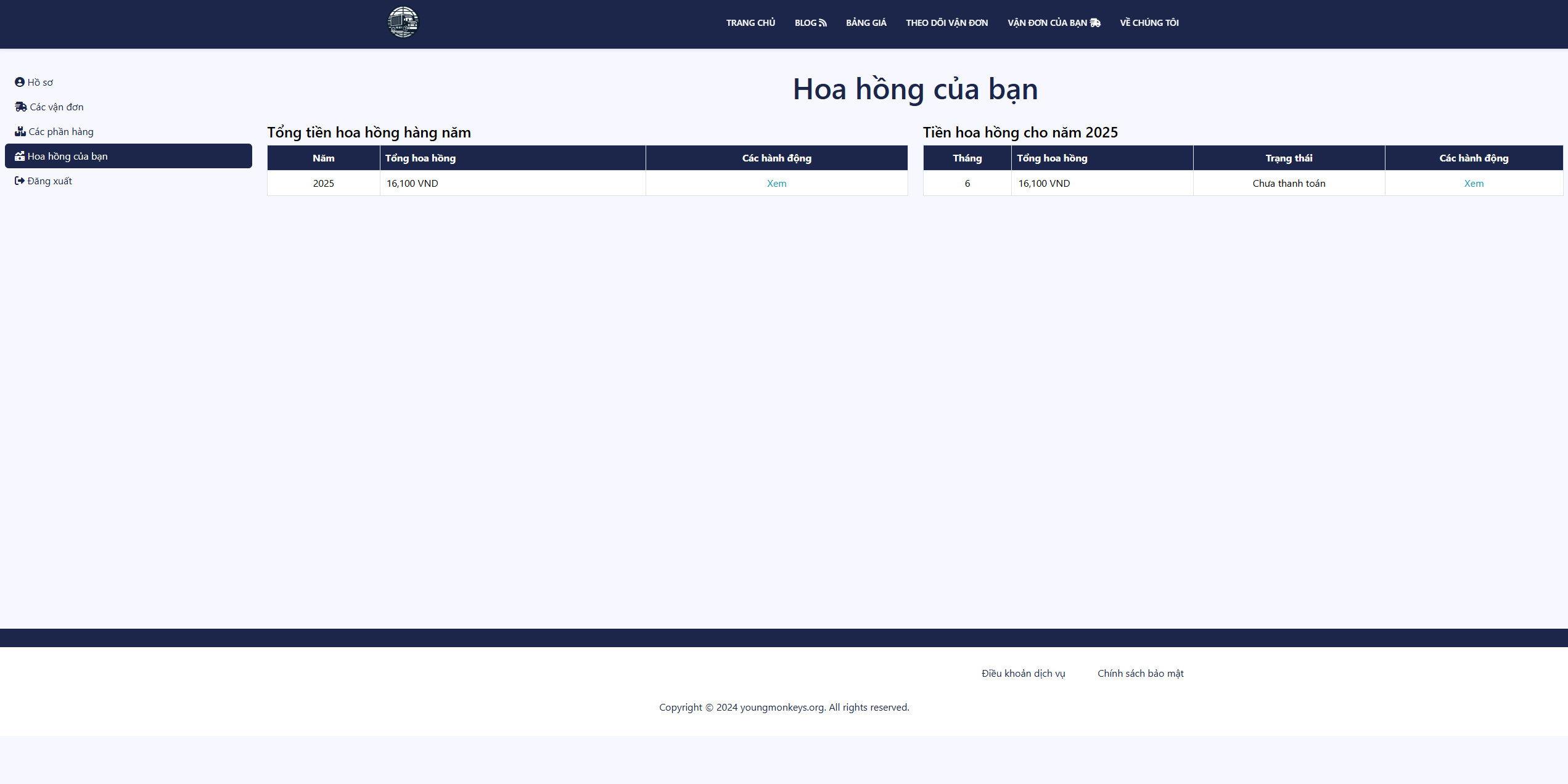Viewport: 1568px width, 784px height.
Task: Click the Chưa thanh toán status cell
Action: click(1289, 184)
